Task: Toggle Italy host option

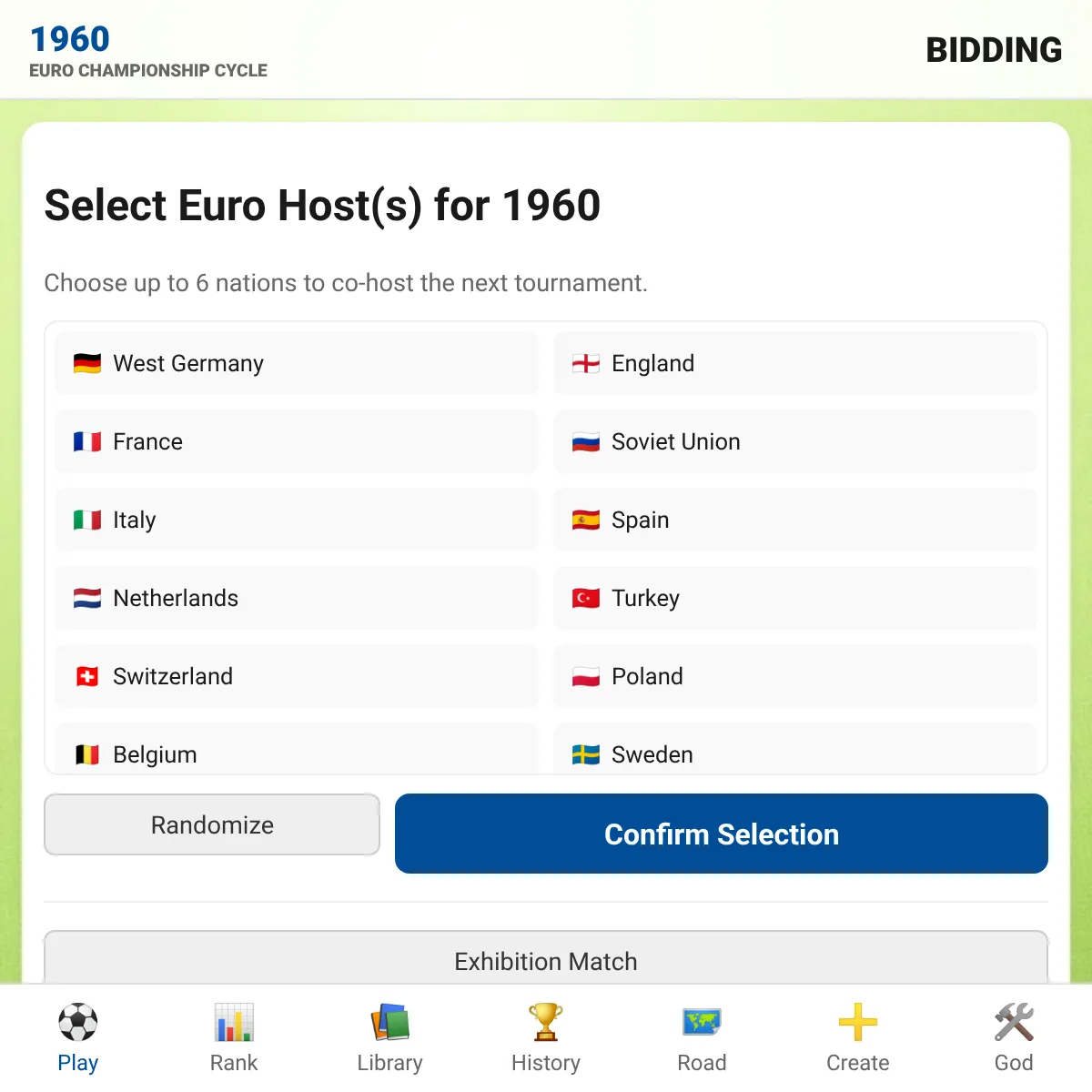Action: click(x=297, y=520)
